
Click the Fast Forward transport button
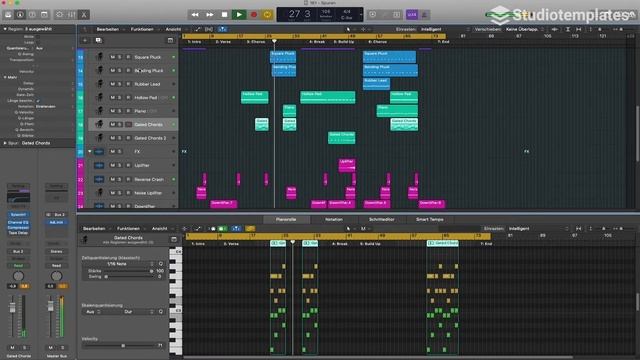click(210, 15)
